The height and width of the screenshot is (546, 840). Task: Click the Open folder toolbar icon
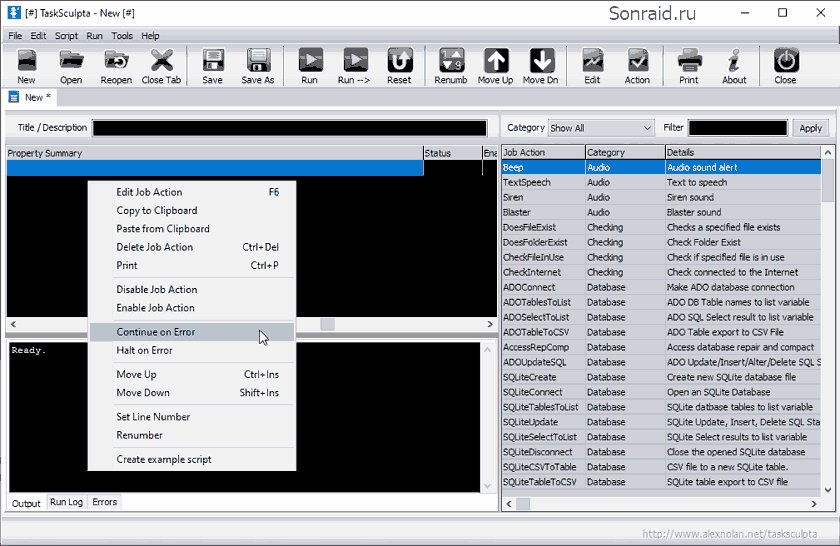71,61
